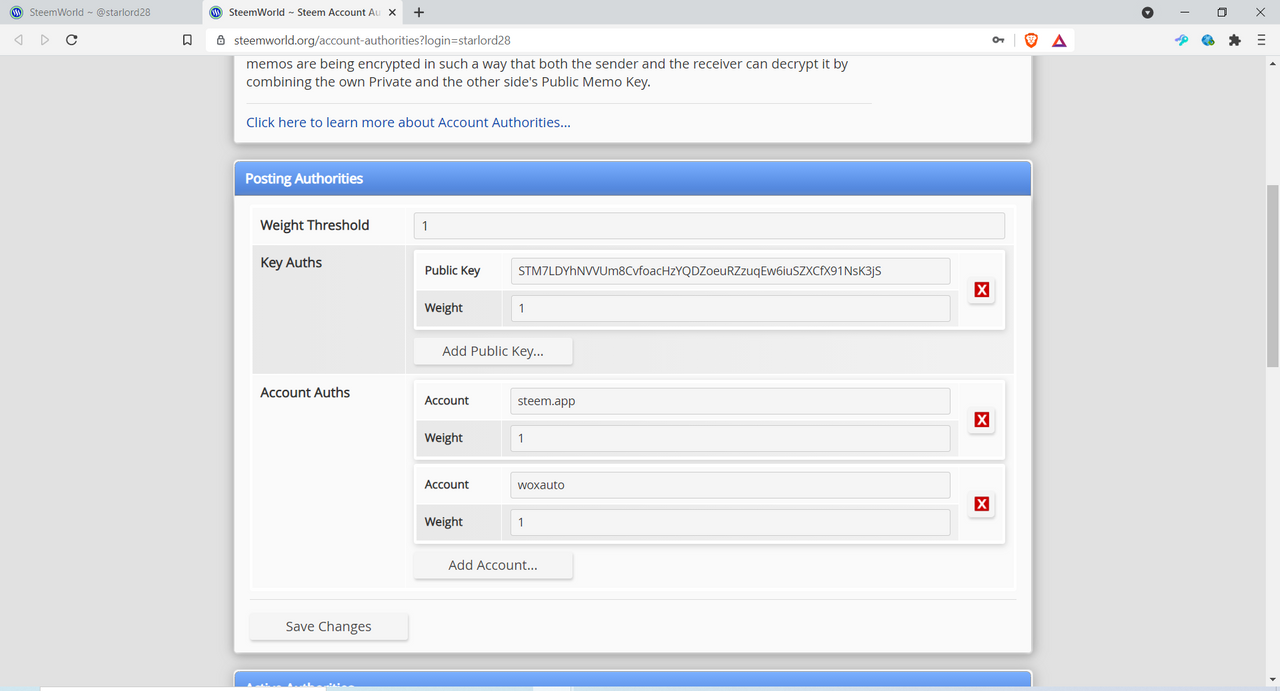Open a new browser tab

418,12
